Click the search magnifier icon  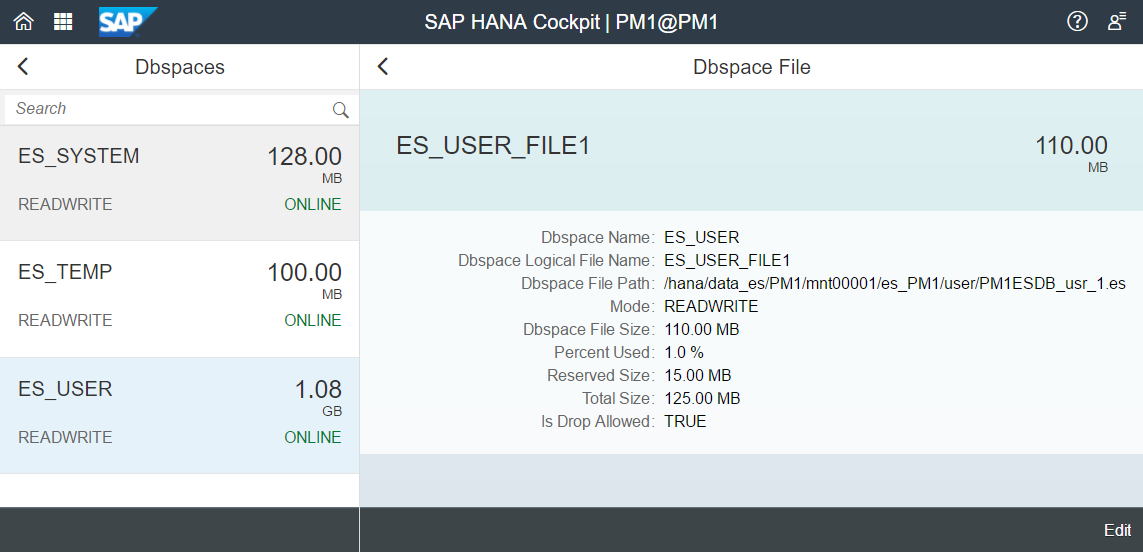(x=340, y=109)
